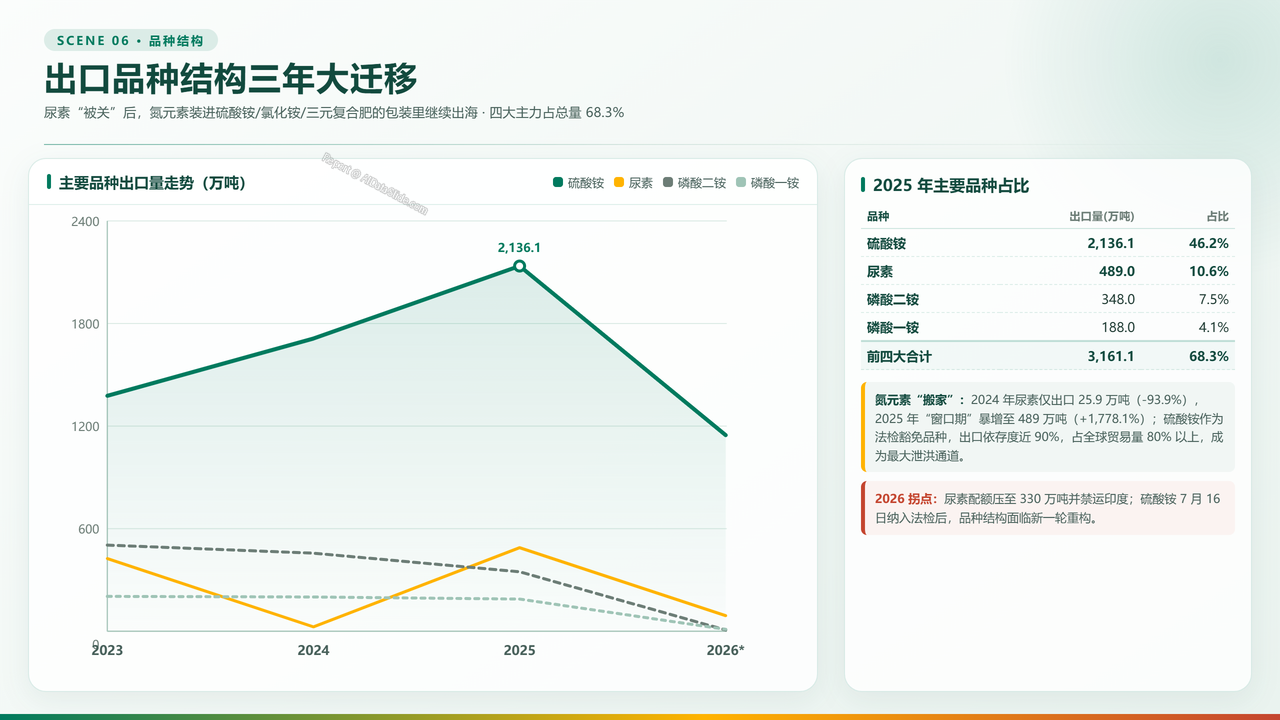Select the 硫酸铵 table row name
Viewport: 1280px width, 720px height.
[886, 243]
